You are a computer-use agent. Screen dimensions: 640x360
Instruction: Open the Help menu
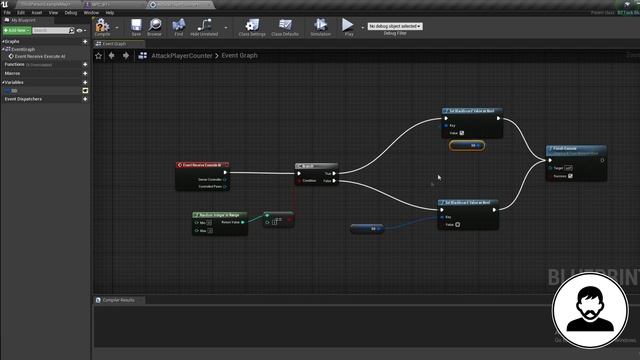110,13
